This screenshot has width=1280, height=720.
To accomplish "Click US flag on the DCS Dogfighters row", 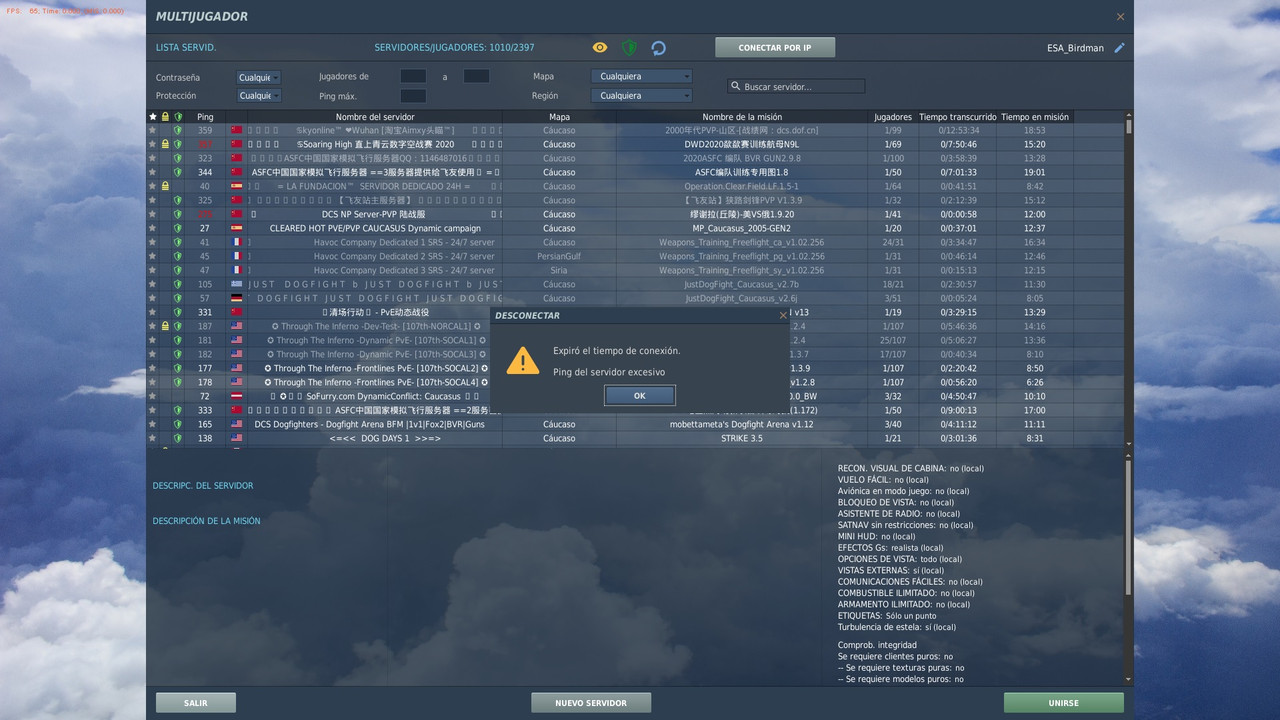I will click(237, 424).
